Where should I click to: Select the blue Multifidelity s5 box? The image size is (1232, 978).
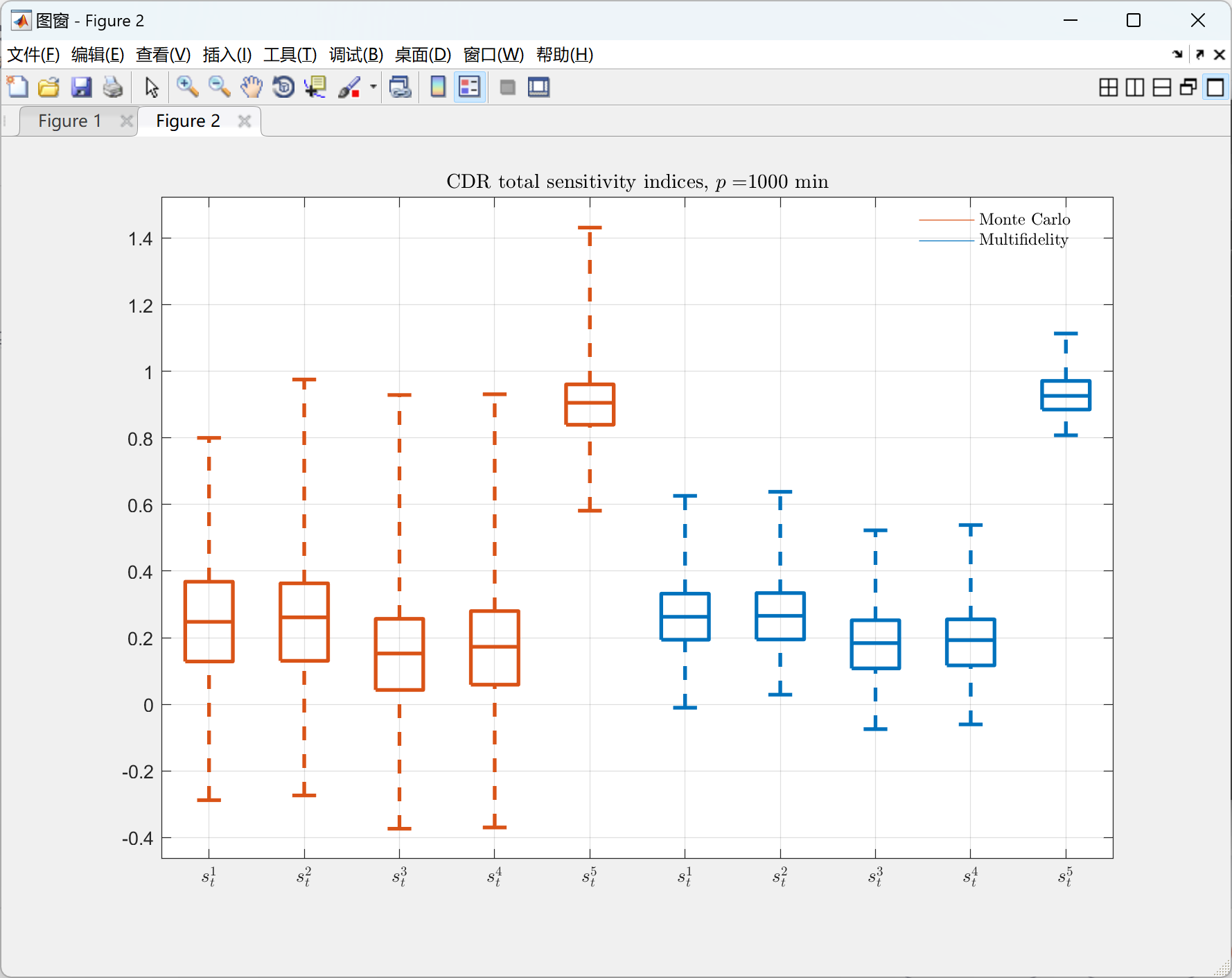(x=1066, y=395)
